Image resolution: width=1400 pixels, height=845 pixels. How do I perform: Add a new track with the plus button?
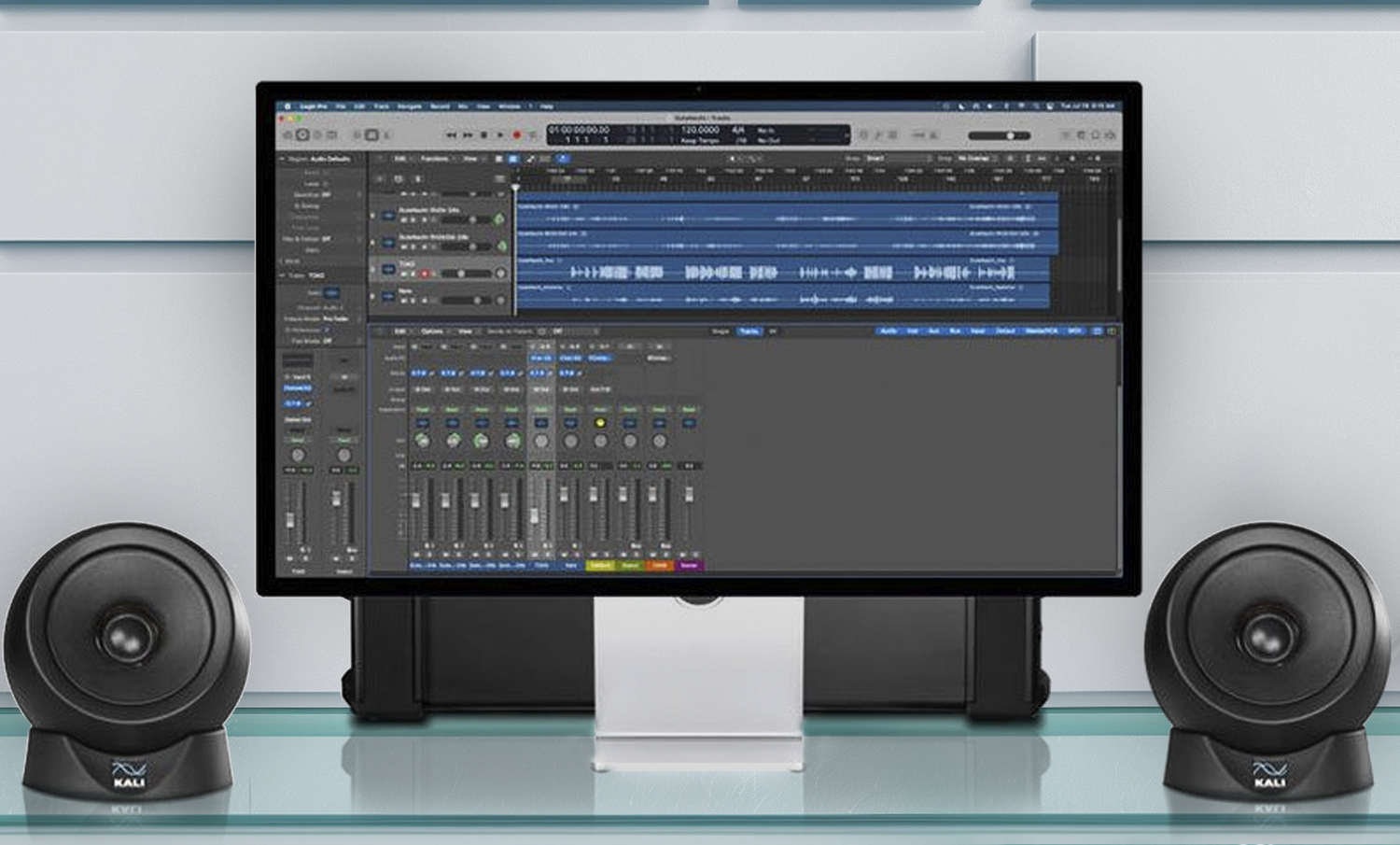(x=380, y=178)
